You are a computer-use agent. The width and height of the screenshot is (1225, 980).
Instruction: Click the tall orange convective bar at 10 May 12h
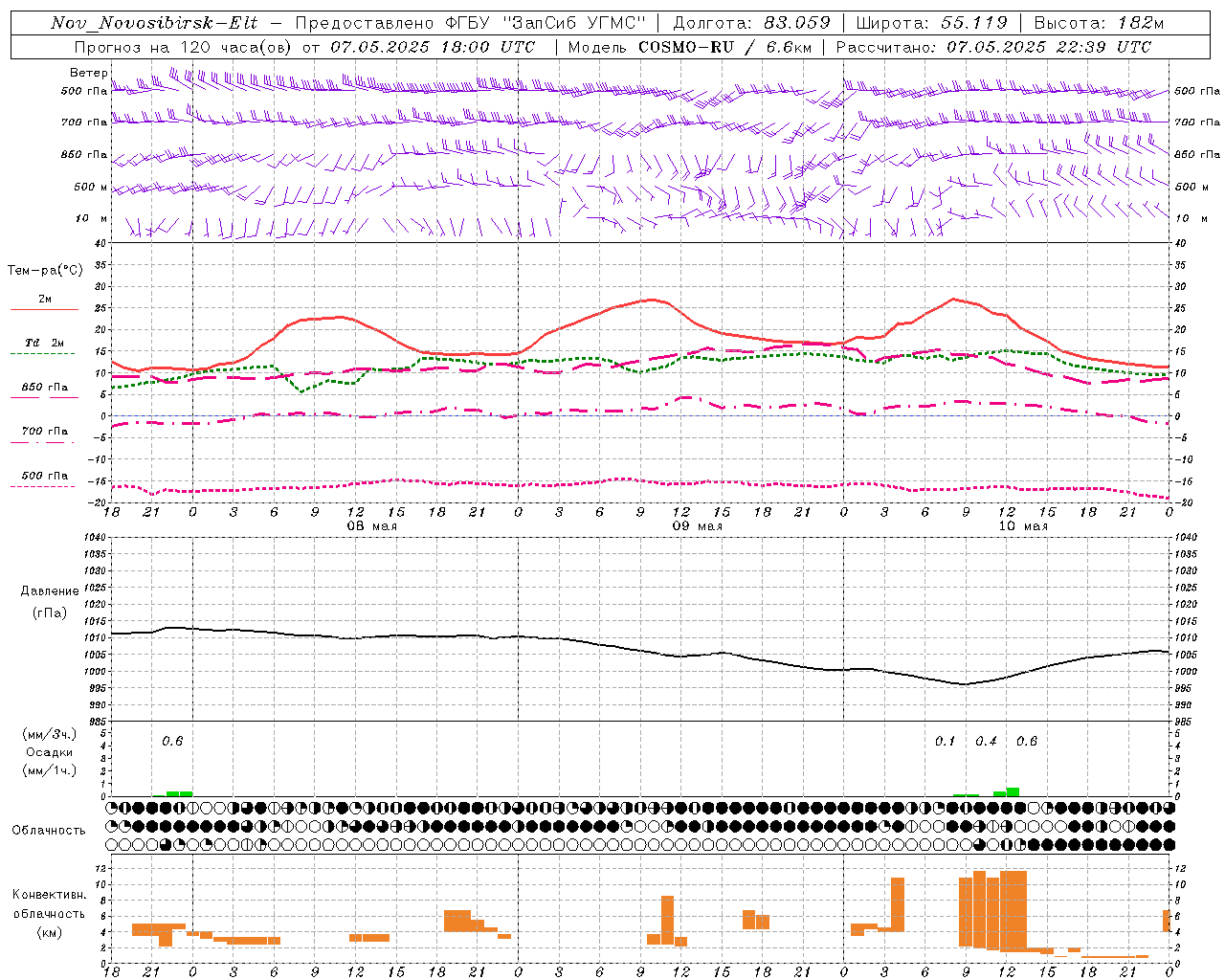(x=1013, y=911)
